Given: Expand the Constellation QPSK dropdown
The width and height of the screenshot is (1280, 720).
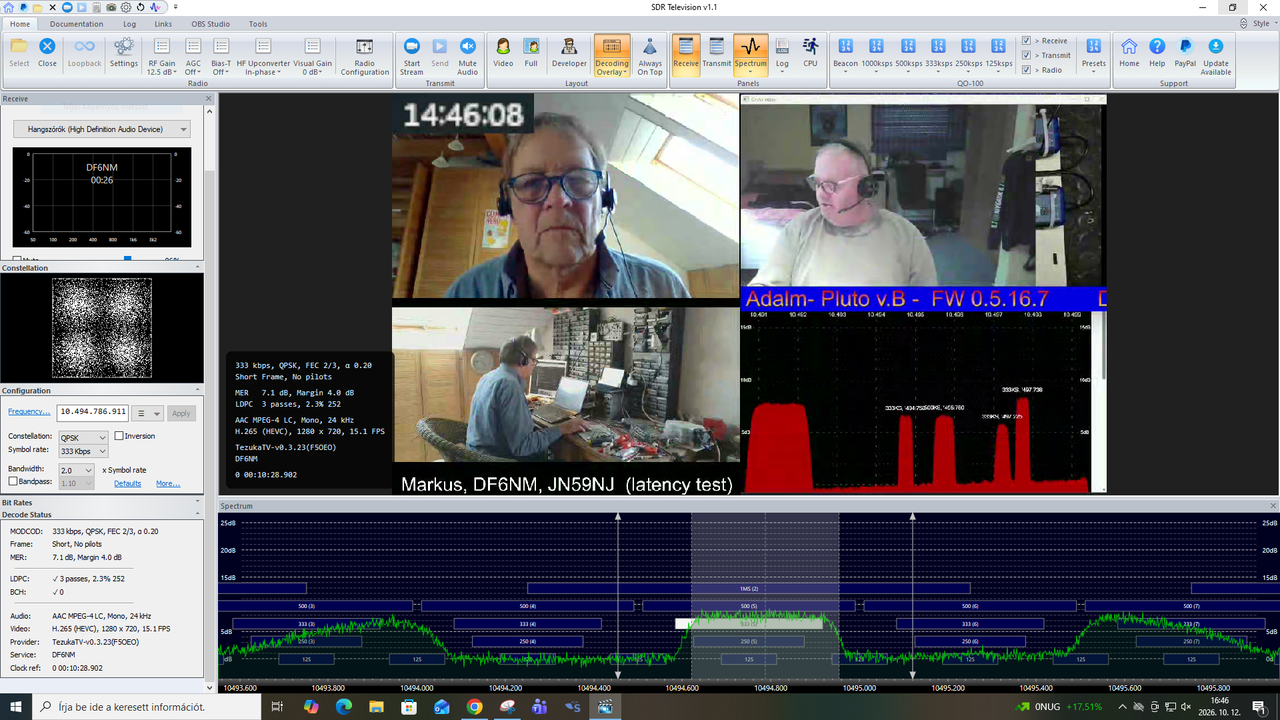Looking at the screenshot, I should pyautogui.click(x=83, y=437).
